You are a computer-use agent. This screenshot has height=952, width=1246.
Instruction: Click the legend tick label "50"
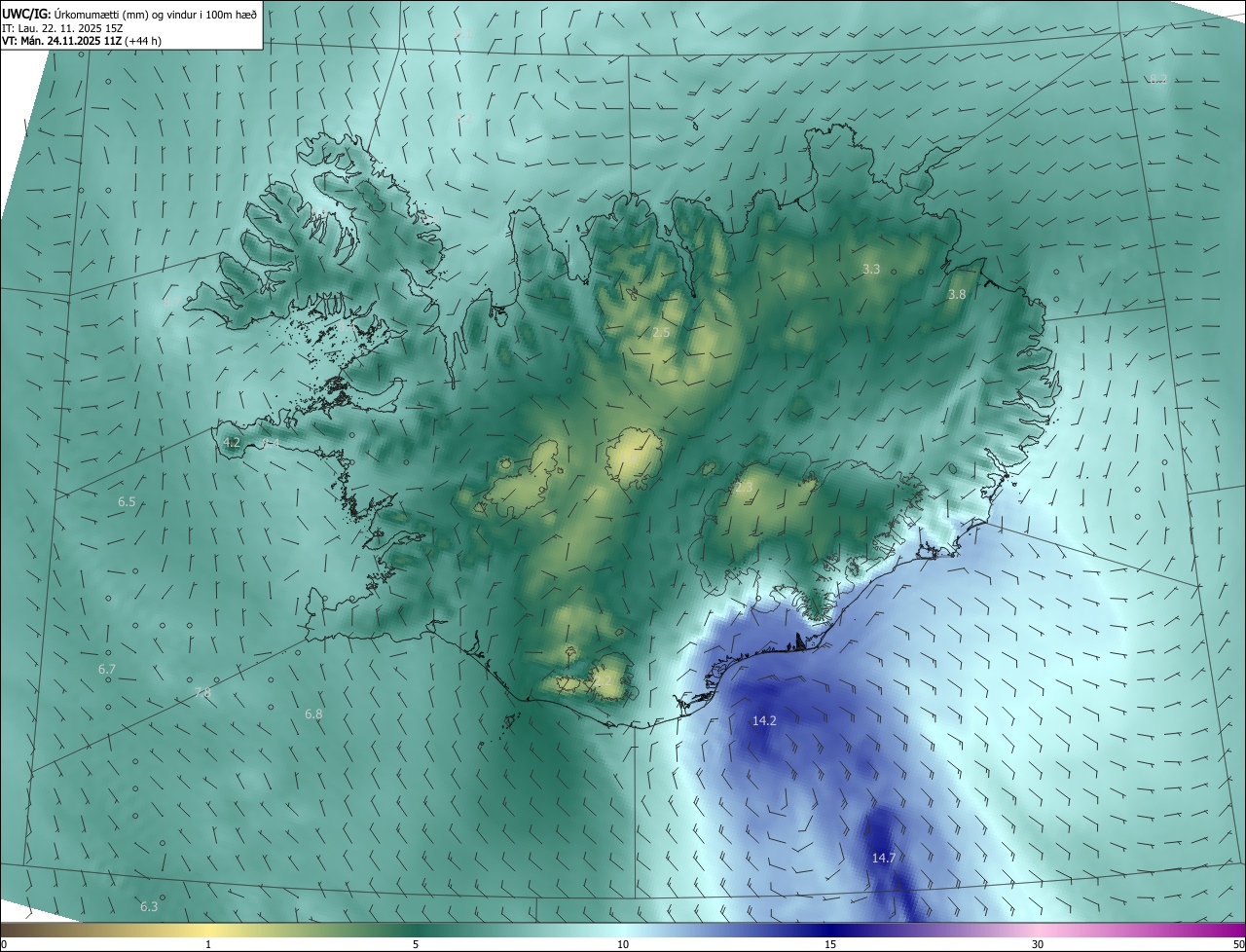click(1238, 944)
